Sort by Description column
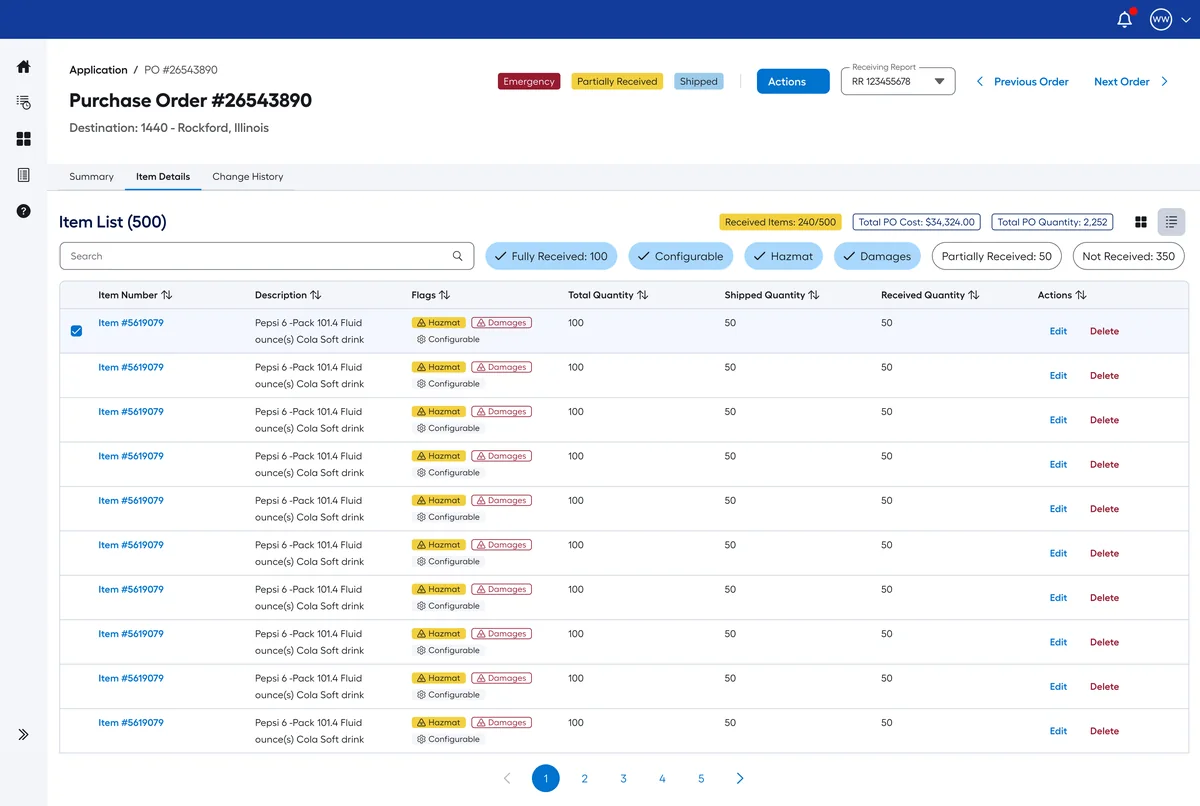The width and height of the screenshot is (1200, 806). 316,295
